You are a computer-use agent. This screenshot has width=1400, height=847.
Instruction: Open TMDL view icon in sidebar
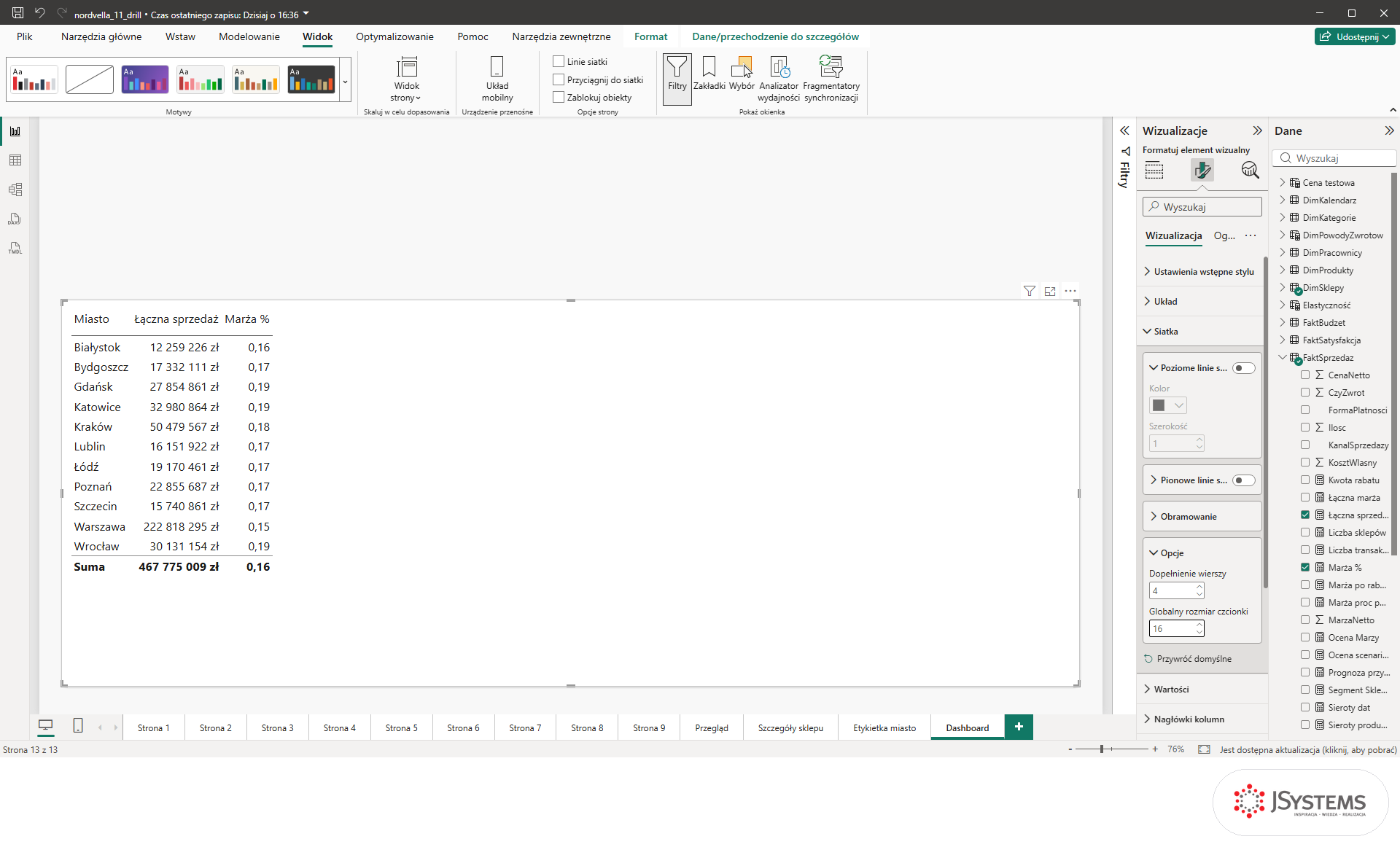[x=15, y=248]
